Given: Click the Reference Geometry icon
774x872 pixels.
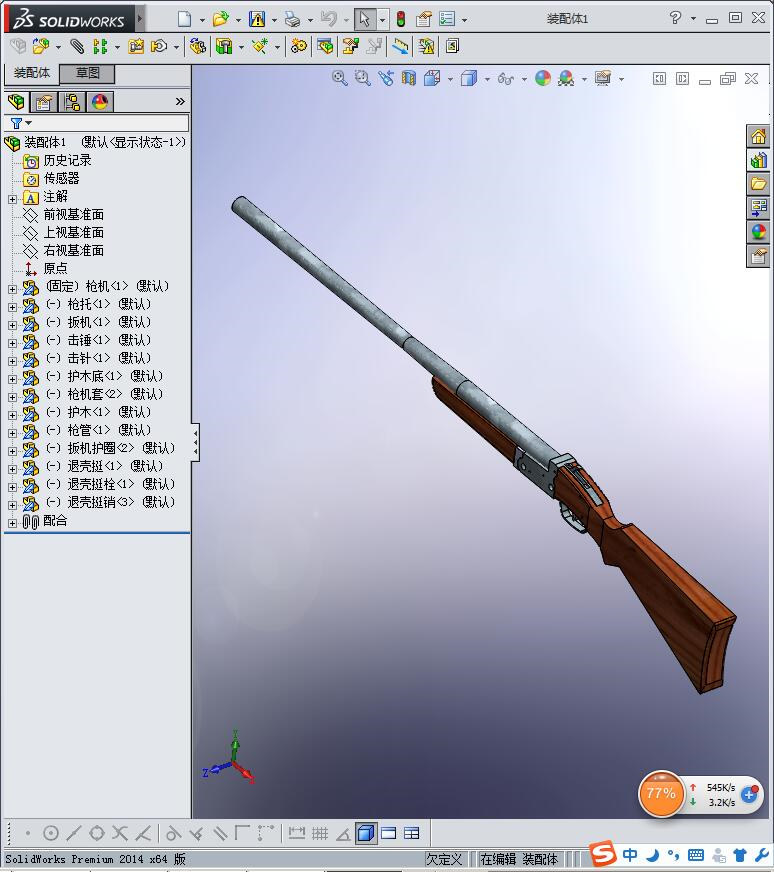Looking at the screenshot, I should pyautogui.click(x=260, y=46).
